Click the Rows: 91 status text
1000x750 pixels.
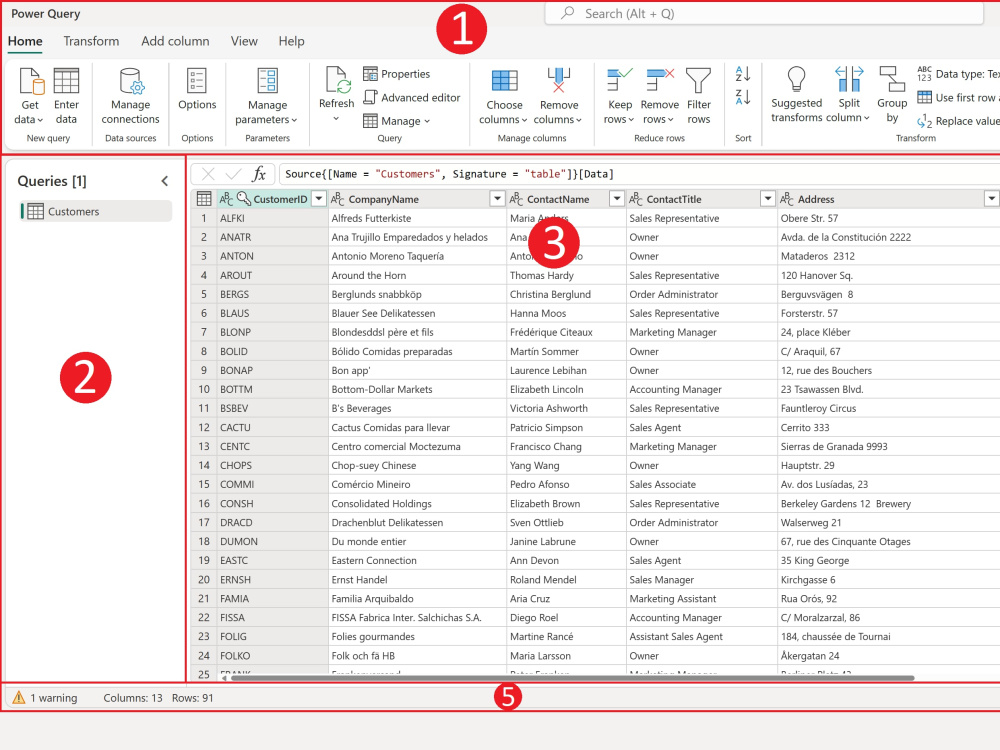pos(193,698)
